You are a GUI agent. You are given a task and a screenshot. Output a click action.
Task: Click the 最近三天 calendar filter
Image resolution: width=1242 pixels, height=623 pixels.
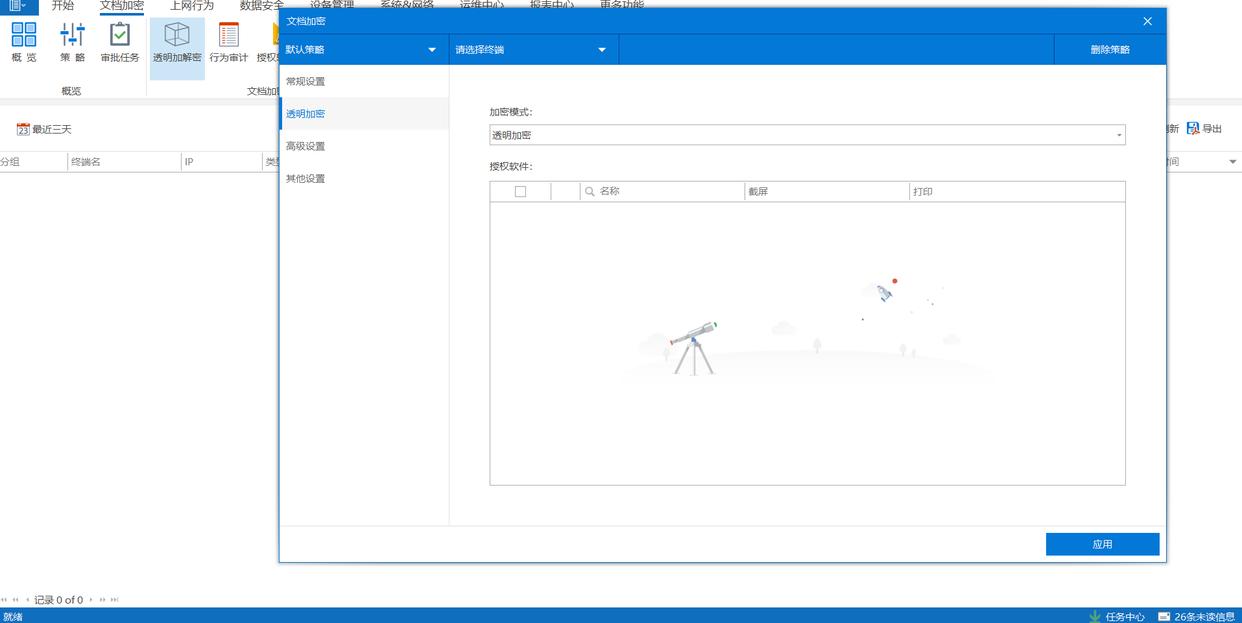tap(44, 129)
